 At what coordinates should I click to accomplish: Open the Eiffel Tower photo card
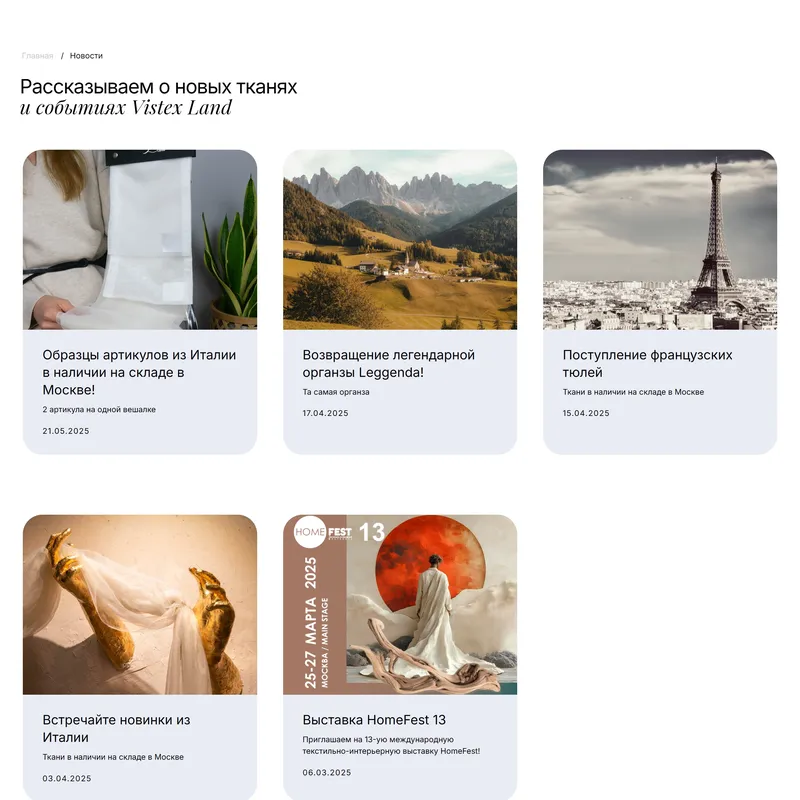(x=660, y=239)
